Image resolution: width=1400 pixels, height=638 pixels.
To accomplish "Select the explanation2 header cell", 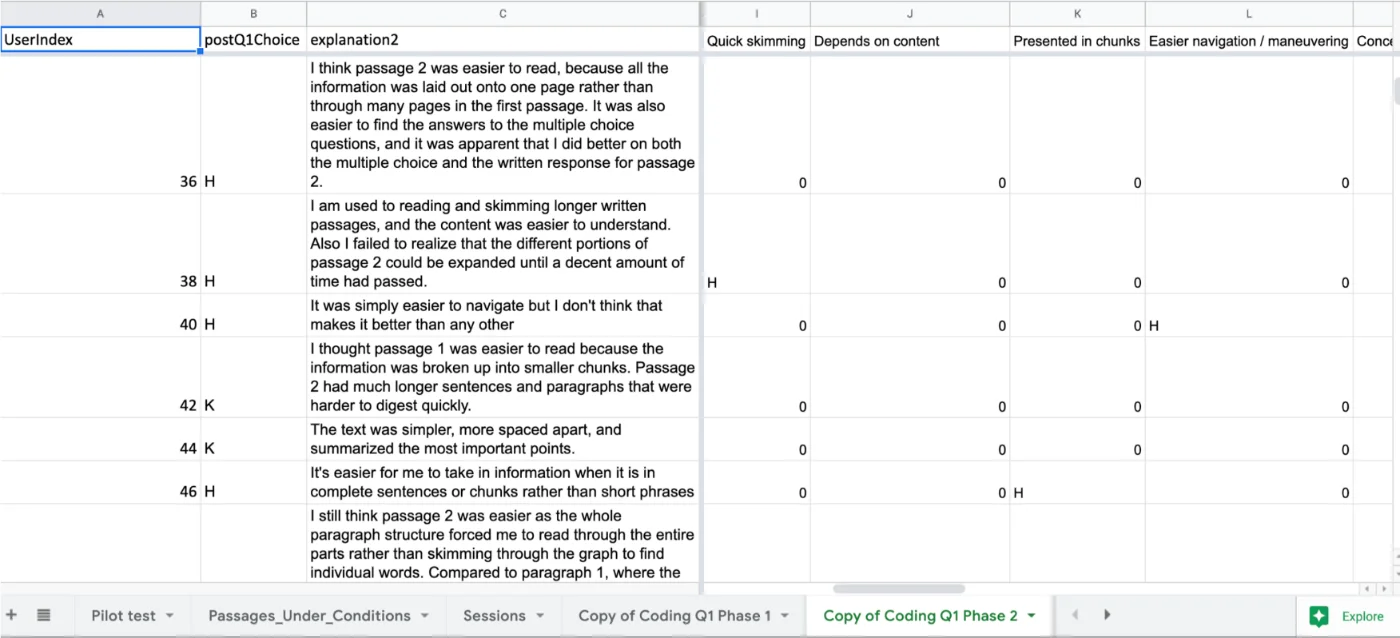I will (503, 40).
